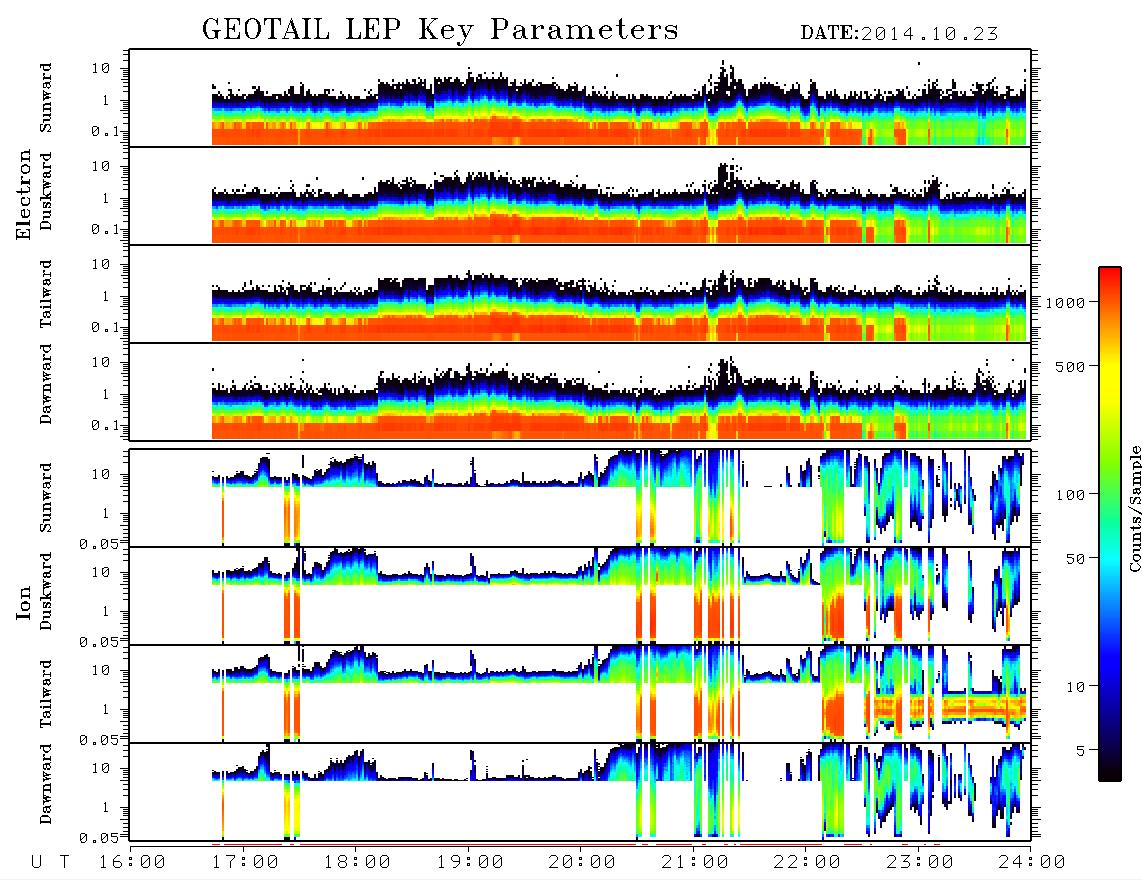Click the "22:00" time tick label
Screen dimensions: 1142x880
[807, 863]
